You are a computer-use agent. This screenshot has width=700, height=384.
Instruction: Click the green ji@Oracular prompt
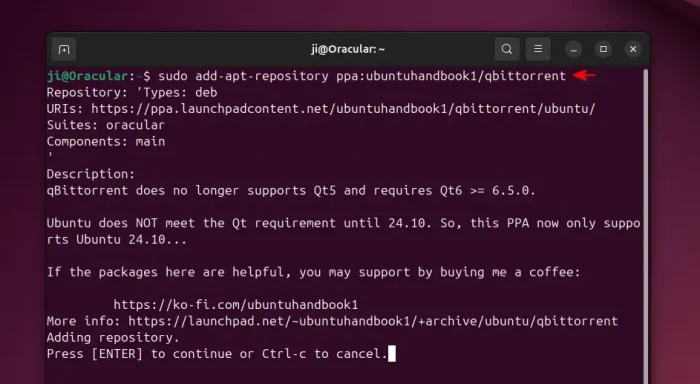click(88, 76)
